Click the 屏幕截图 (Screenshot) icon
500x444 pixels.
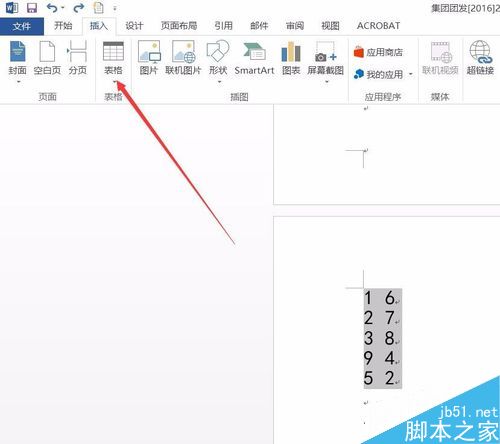click(x=326, y=51)
